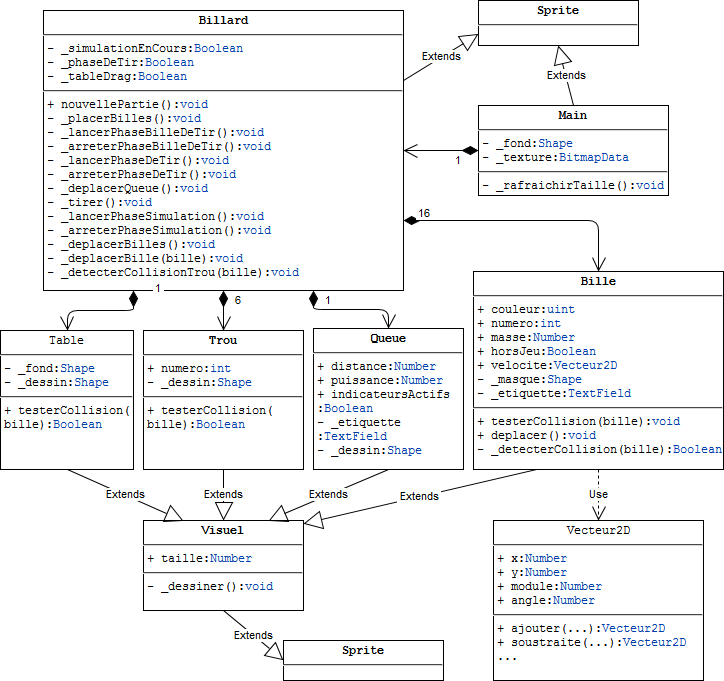
Task: Select _etiquette:TextField in the Bille class
Action: pyautogui.click(x=555, y=393)
